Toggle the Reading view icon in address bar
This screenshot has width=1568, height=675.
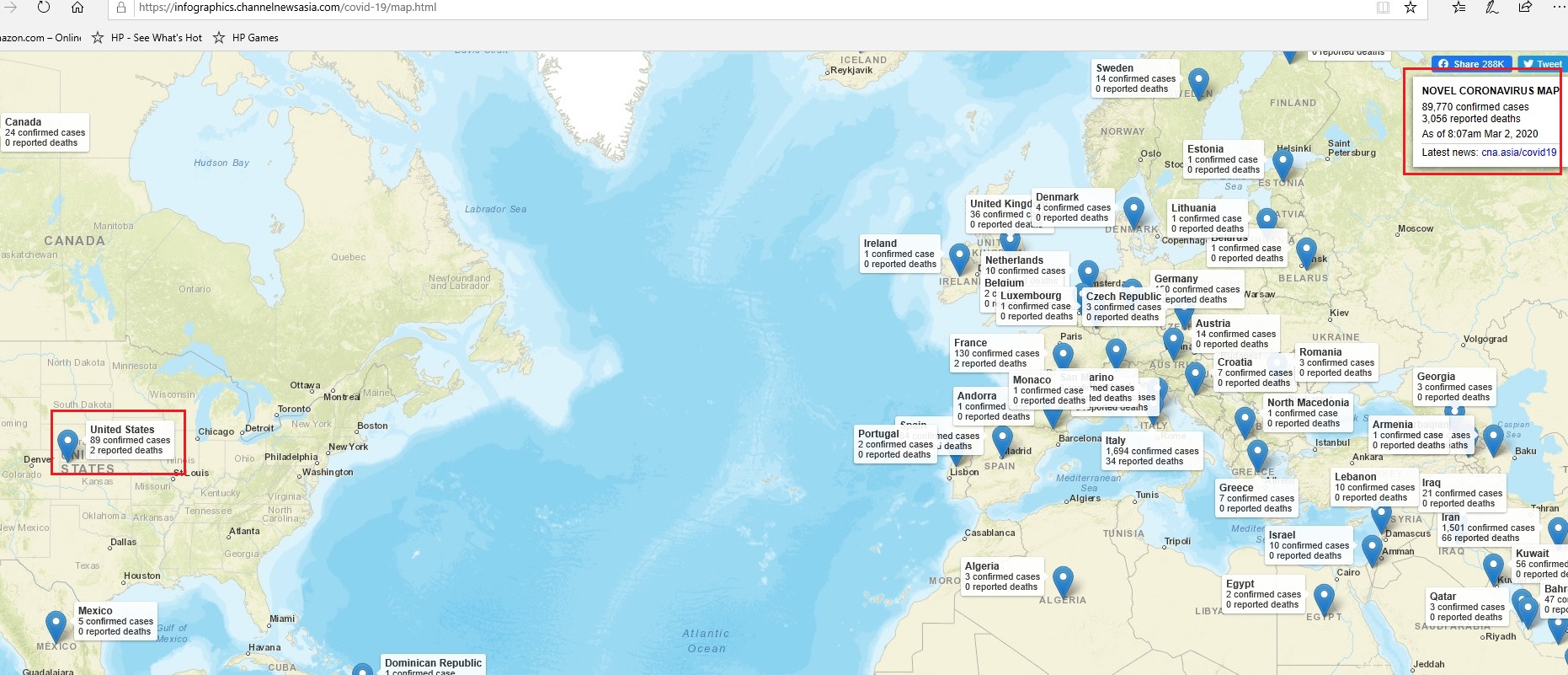tap(1383, 8)
